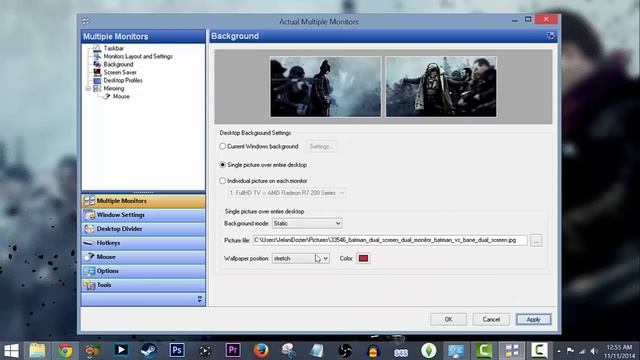Screen dimensions: 640x360
Task: Open Steam from the taskbar
Action: 149,351
